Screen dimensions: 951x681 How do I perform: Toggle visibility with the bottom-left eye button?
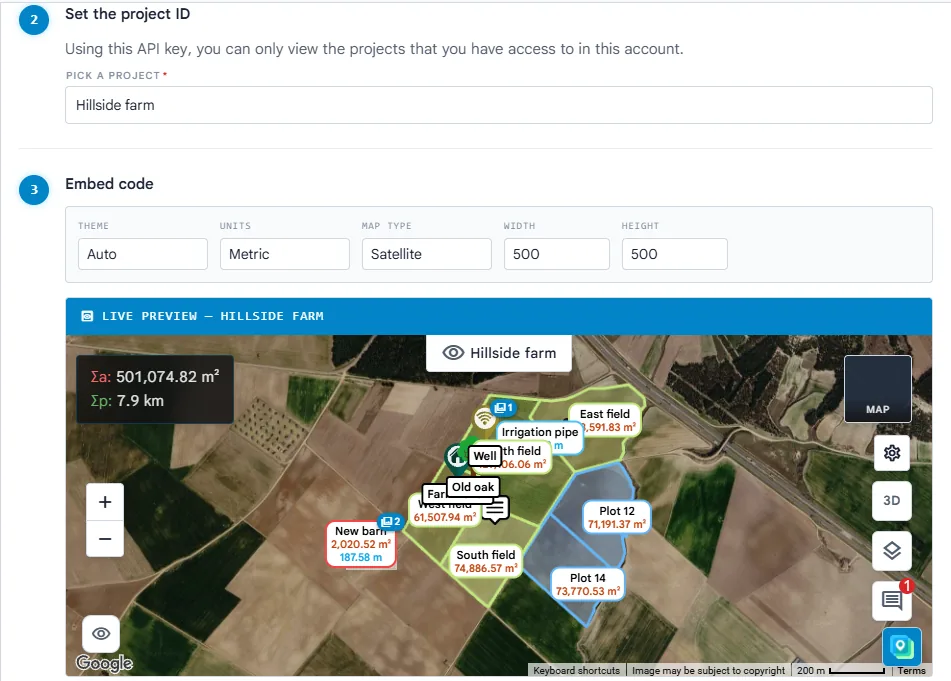[101, 634]
